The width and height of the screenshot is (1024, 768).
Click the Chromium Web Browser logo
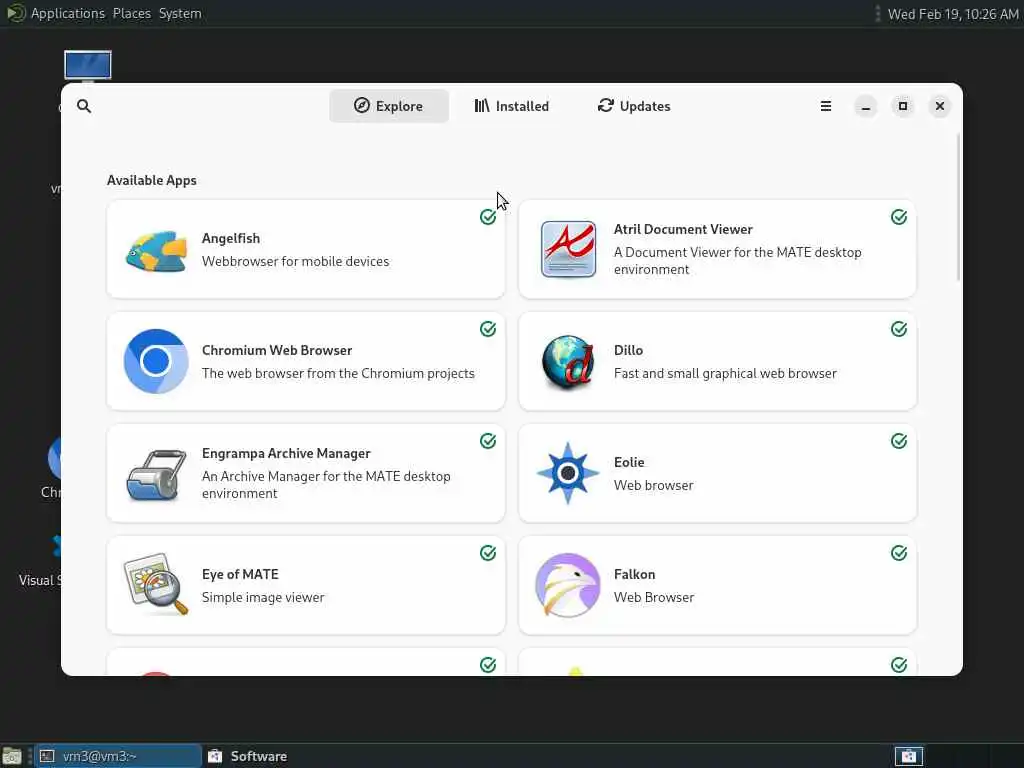click(x=156, y=361)
